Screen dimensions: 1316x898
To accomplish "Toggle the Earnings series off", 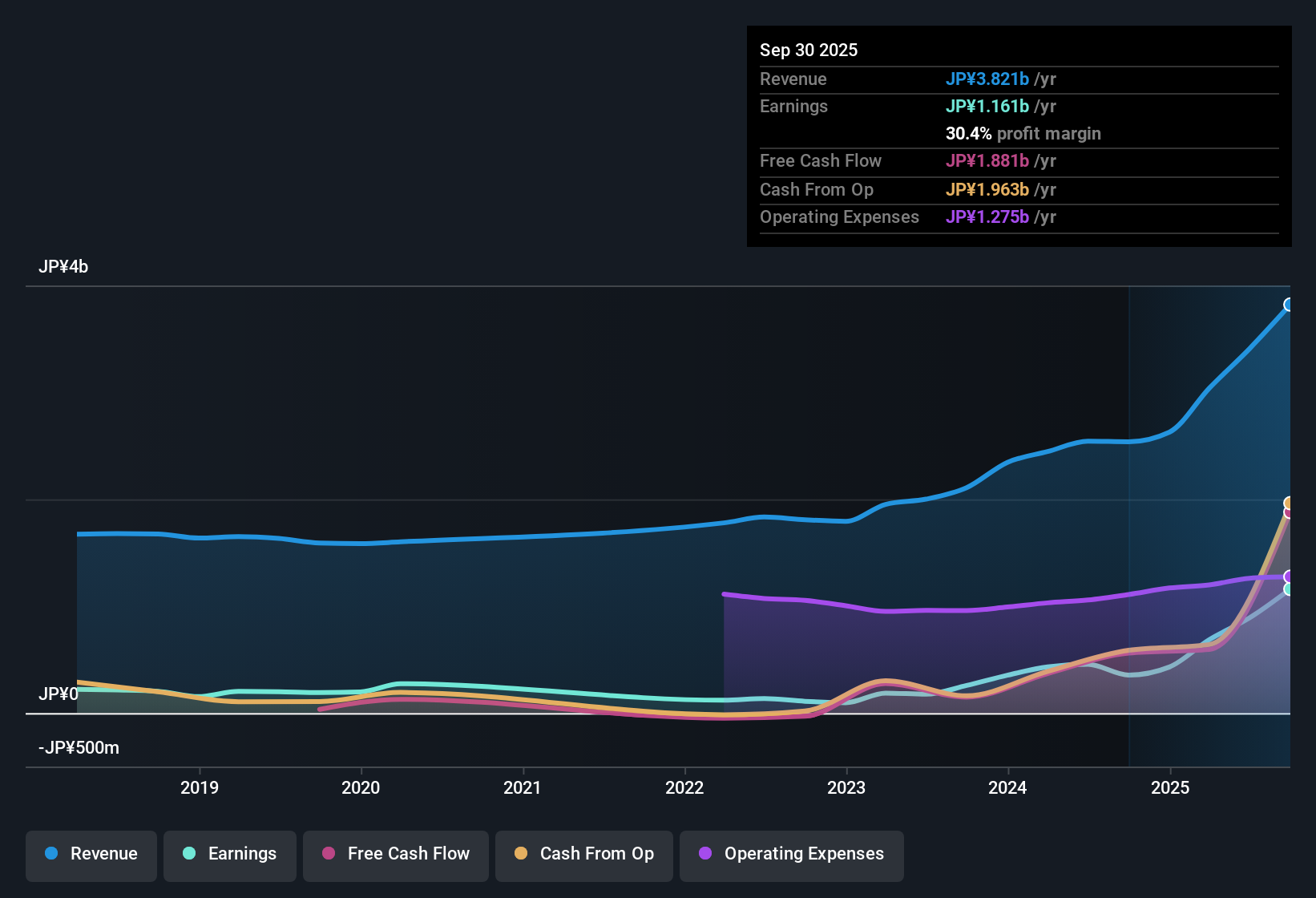I will 229,854.
